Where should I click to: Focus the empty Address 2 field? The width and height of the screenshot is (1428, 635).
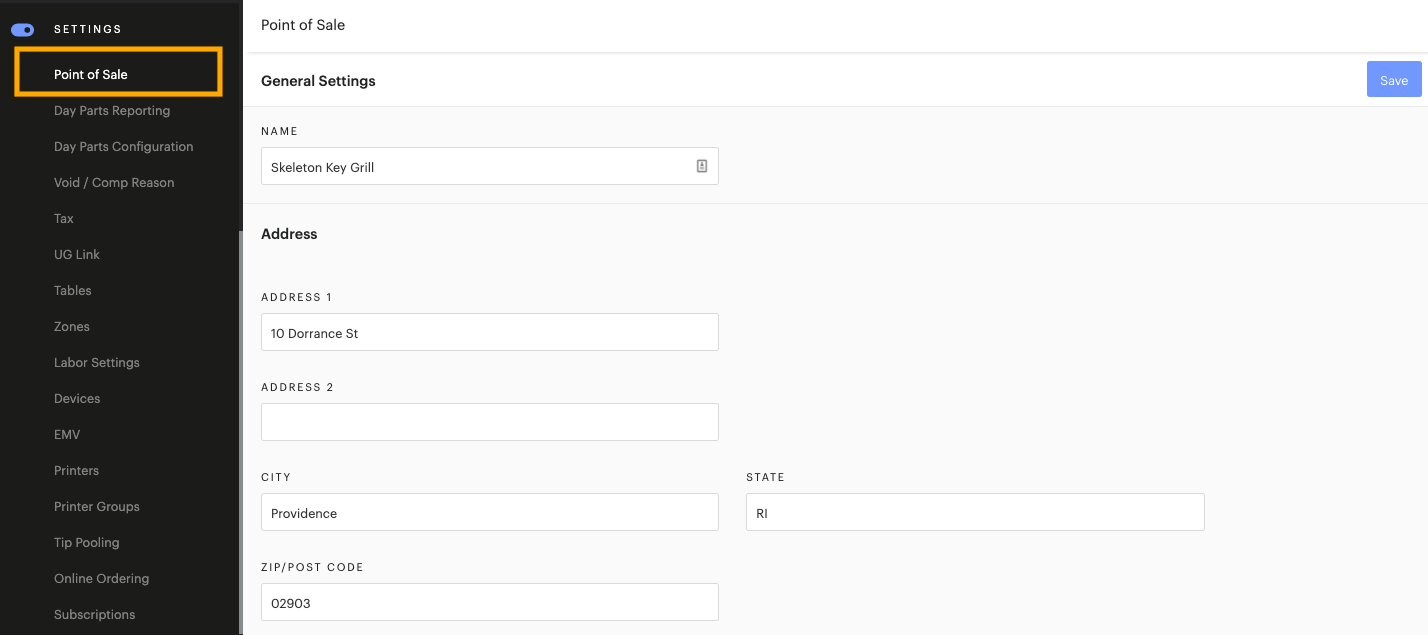490,422
